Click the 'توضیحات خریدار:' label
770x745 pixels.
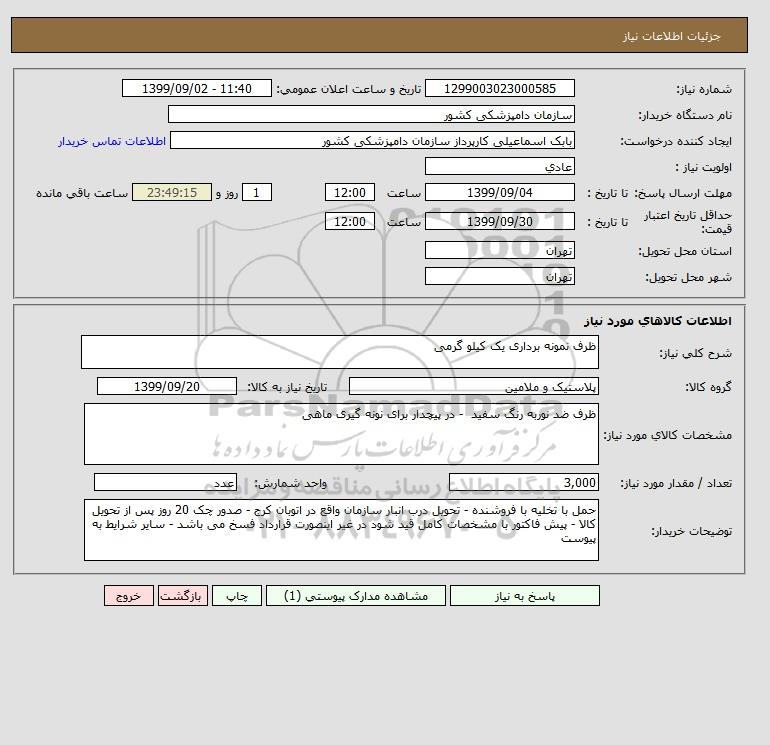[x=691, y=531]
